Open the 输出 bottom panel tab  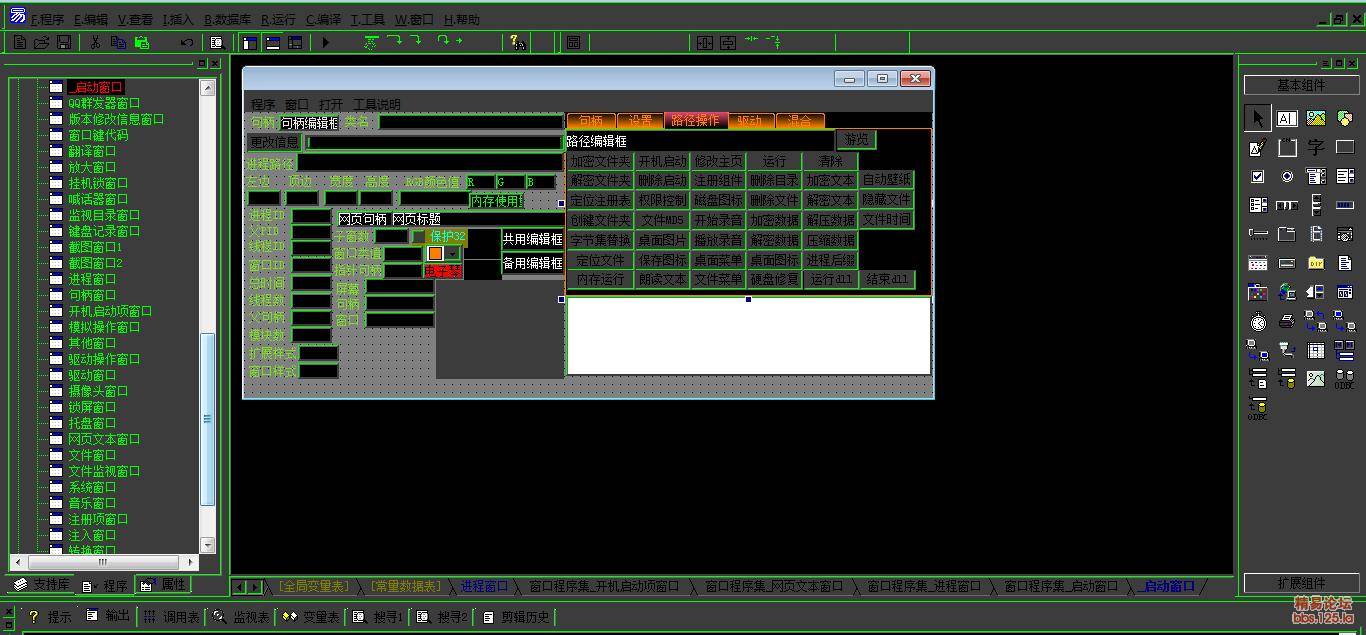tap(108, 616)
